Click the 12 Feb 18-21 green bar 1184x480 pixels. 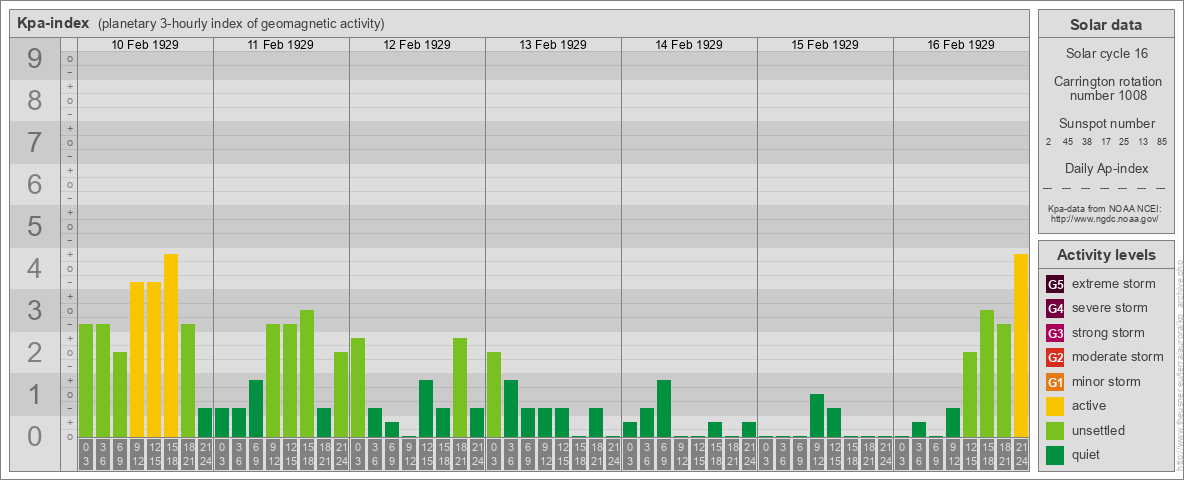(x=460, y=387)
